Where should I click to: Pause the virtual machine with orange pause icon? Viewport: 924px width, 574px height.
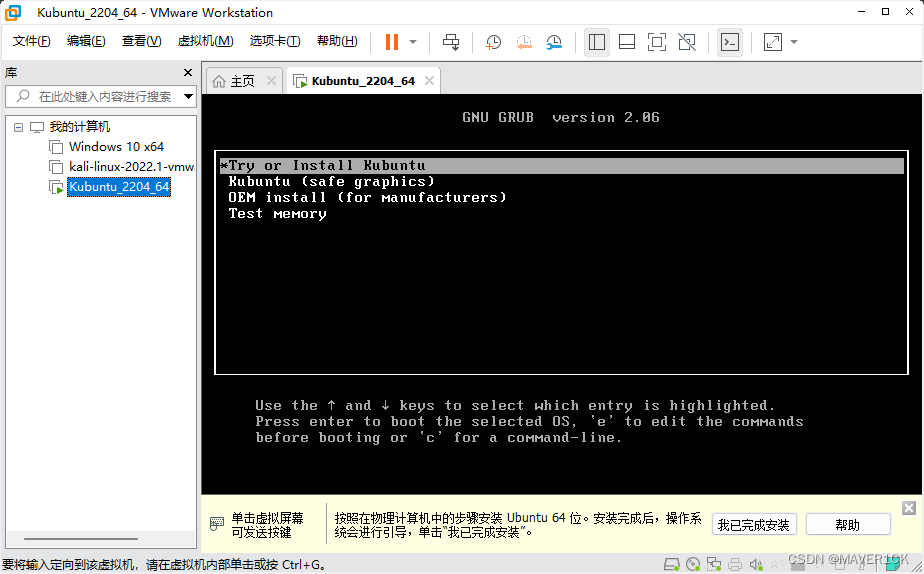(392, 42)
